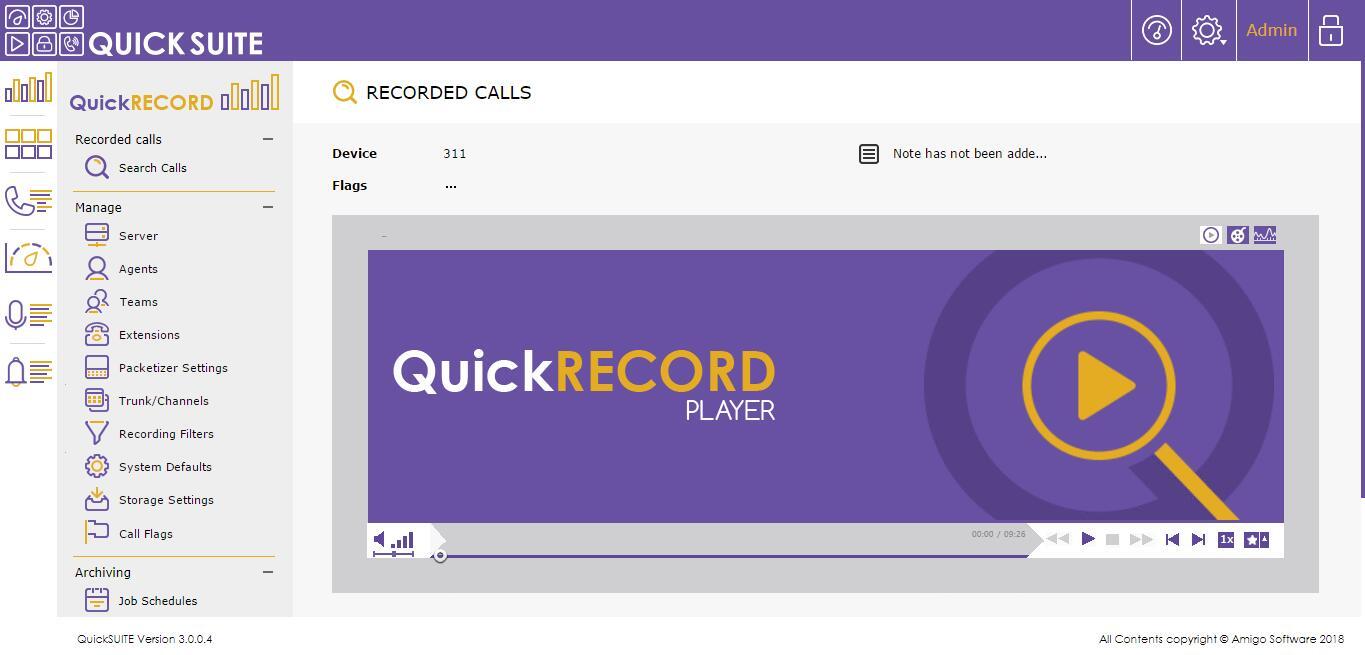Click the telephone call list icon in sidebar

coord(28,201)
